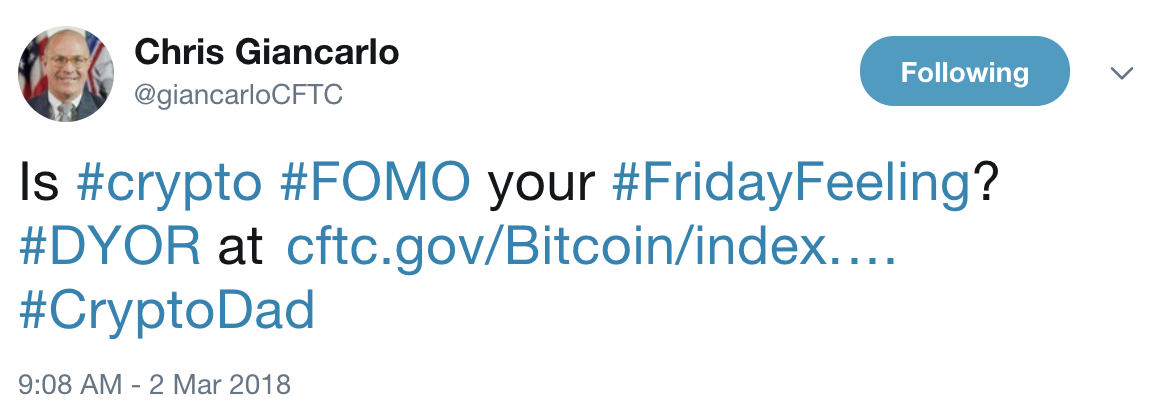Follow the #DYOR hashtag link
This screenshot has width=1152, height=414.
(x=109, y=247)
